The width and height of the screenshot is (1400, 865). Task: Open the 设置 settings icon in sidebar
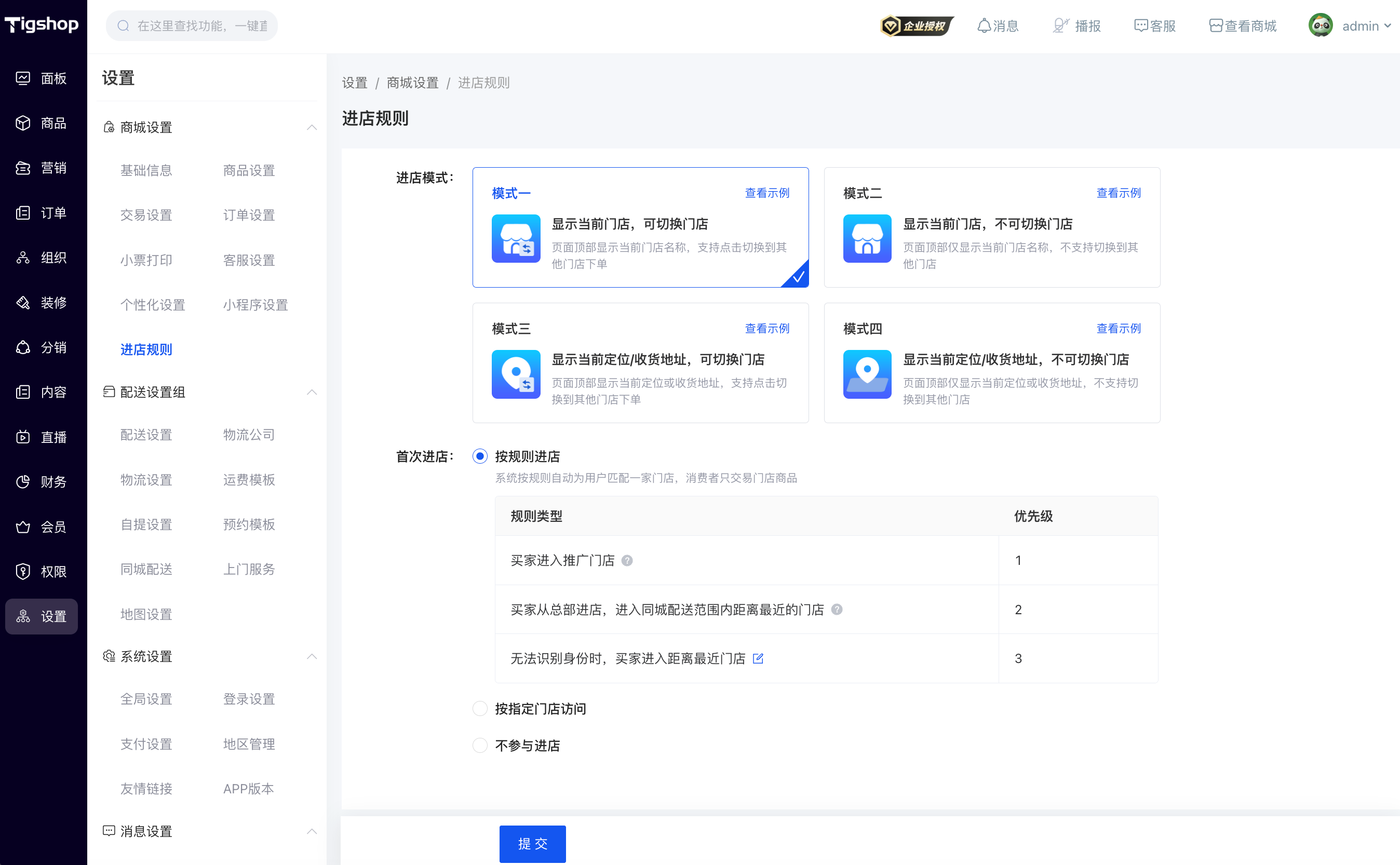tap(23, 616)
